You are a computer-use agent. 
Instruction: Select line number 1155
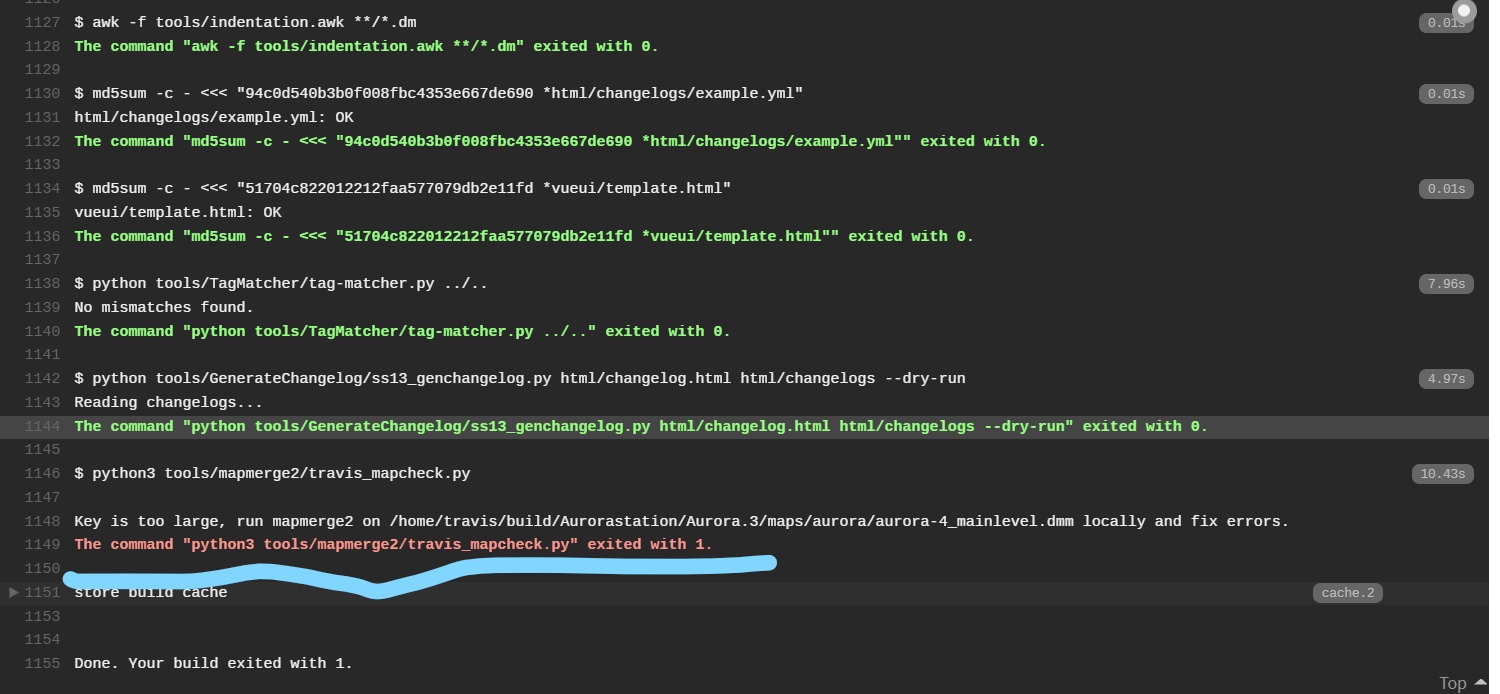pyautogui.click(x=42, y=664)
